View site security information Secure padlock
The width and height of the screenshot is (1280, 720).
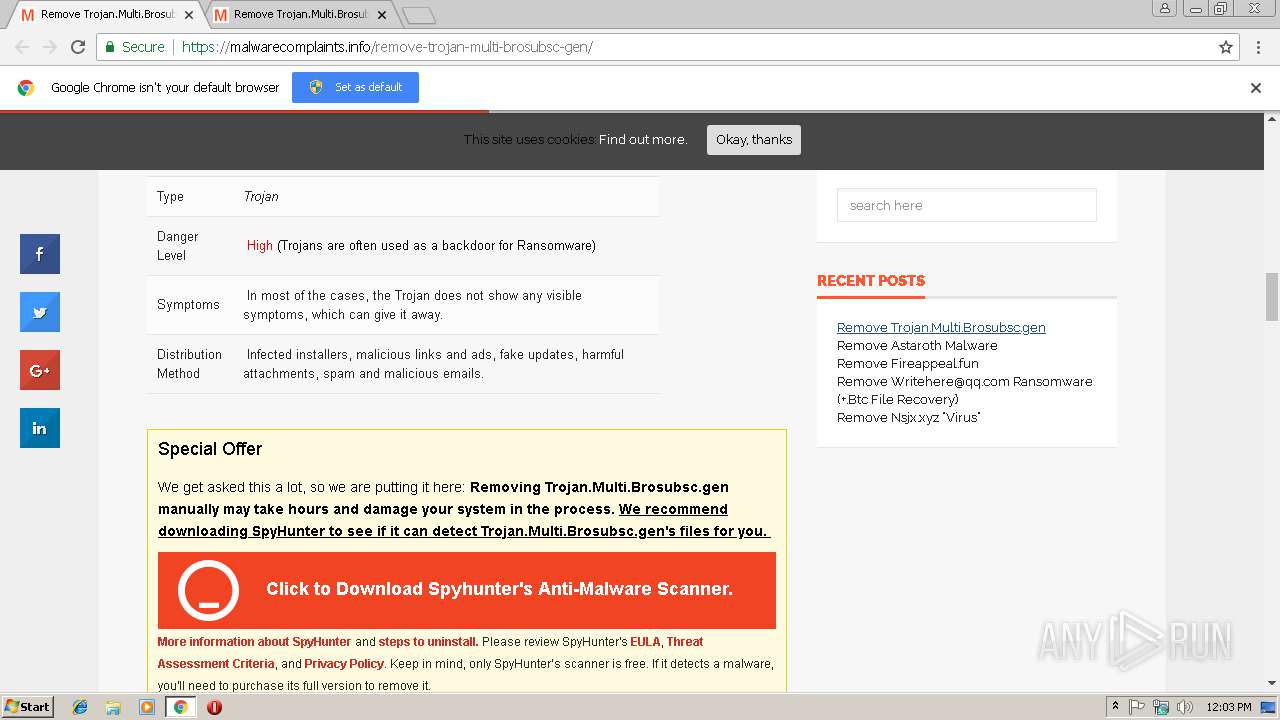click(x=135, y=47)
